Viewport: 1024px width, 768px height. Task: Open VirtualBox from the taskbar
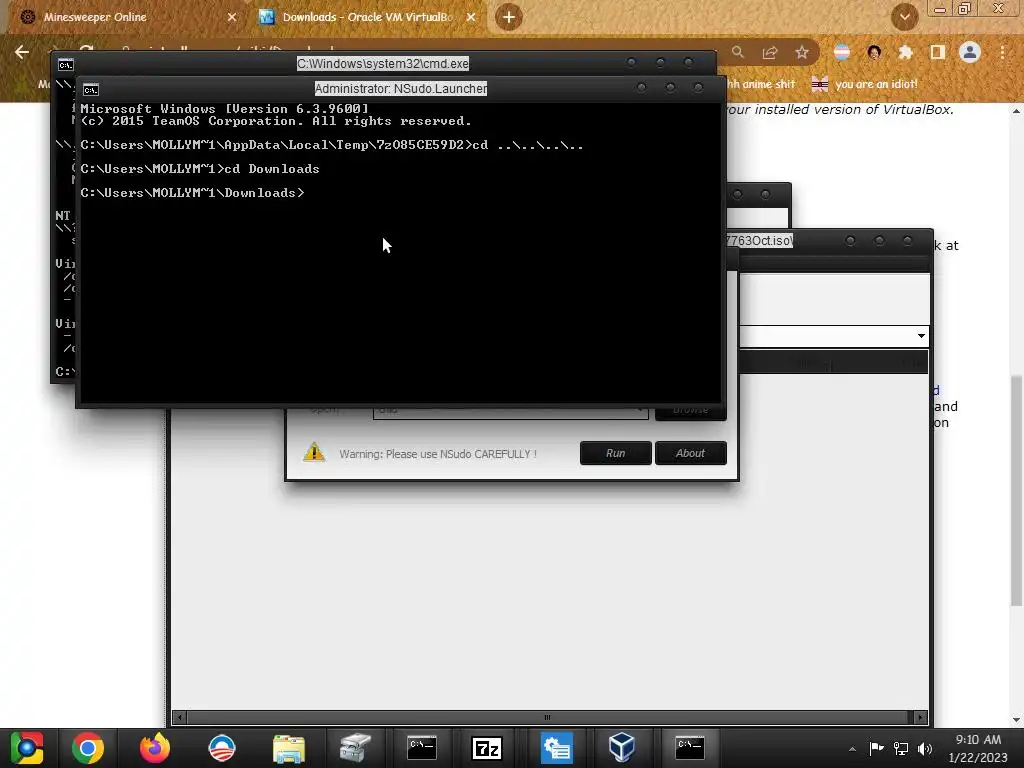[x=621, y=748]
